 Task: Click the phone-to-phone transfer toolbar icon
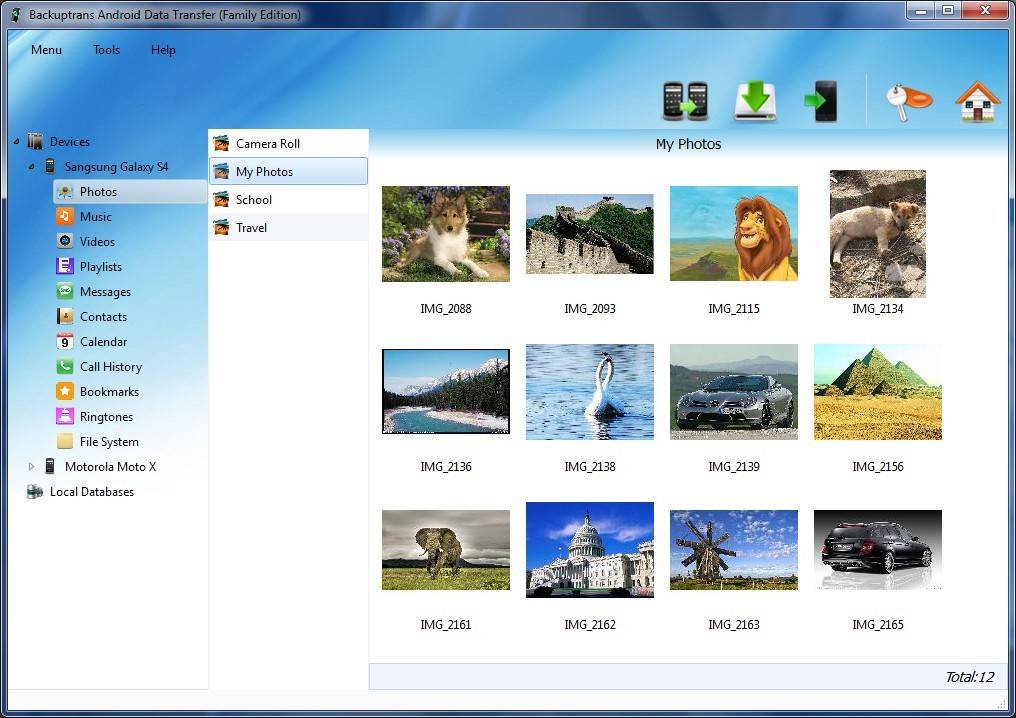point(686,101)
